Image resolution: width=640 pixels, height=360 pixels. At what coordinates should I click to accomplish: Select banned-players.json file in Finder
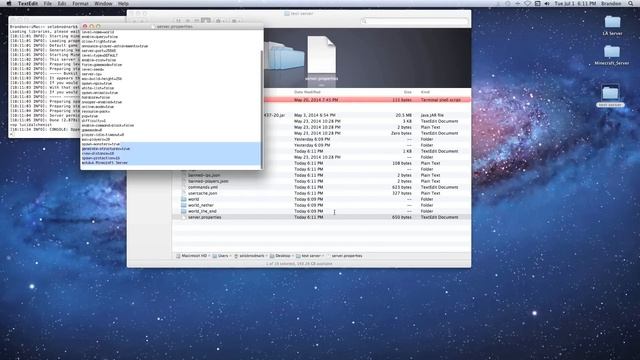208,181
